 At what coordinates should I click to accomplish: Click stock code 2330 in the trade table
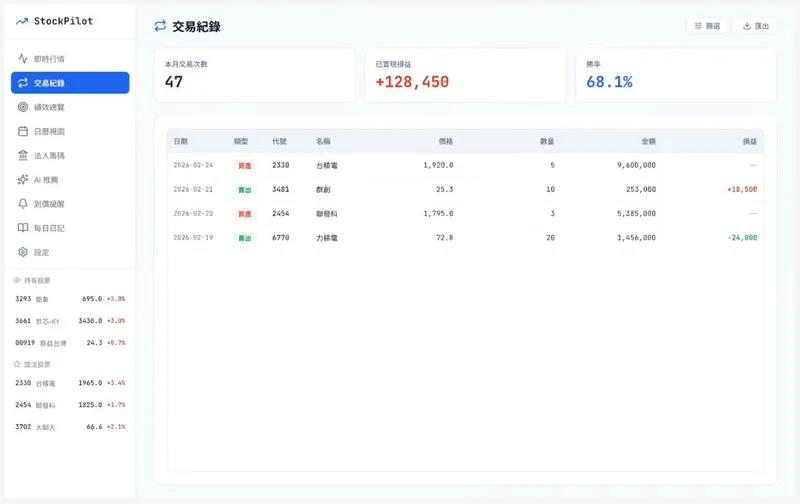coord(281,165)
